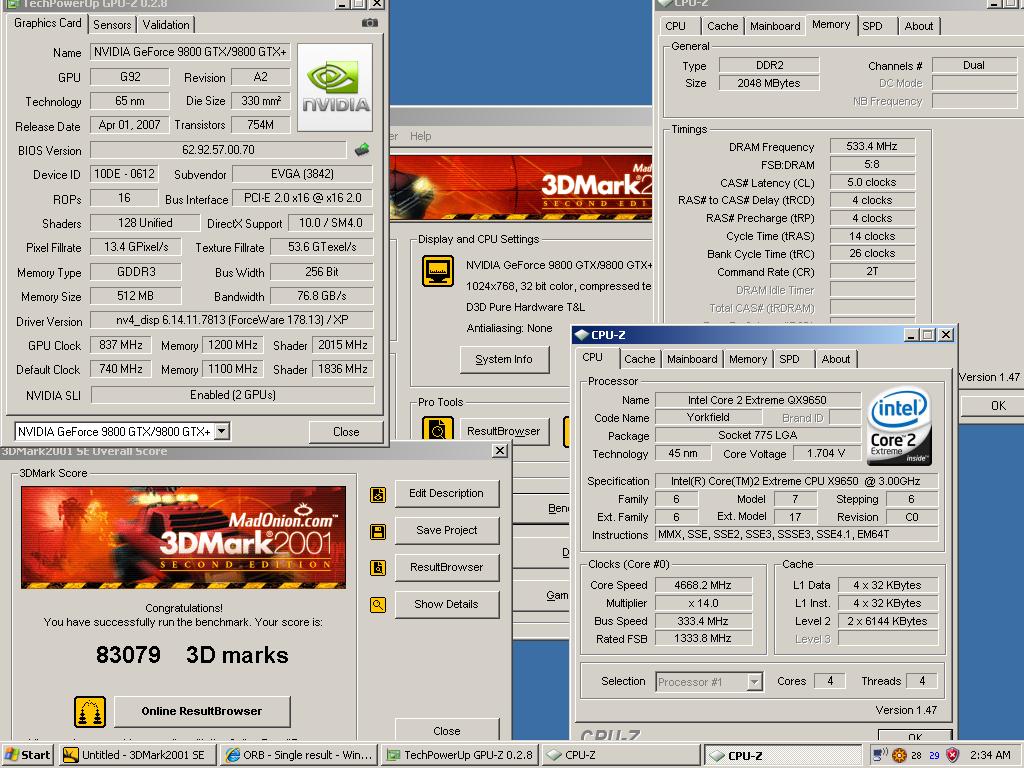Select the Graphics Card tab in GPU-Z
1024x768 pixels.
[x=48, y=23]
